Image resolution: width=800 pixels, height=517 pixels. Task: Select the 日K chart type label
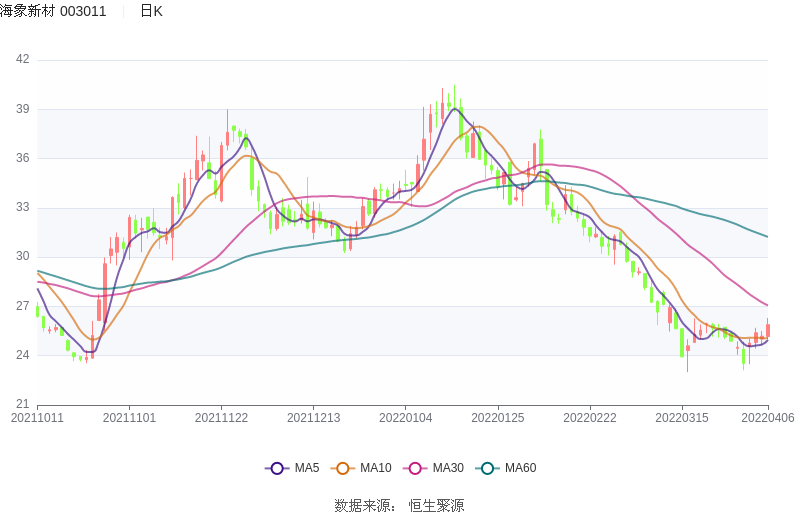coord(151,11)
